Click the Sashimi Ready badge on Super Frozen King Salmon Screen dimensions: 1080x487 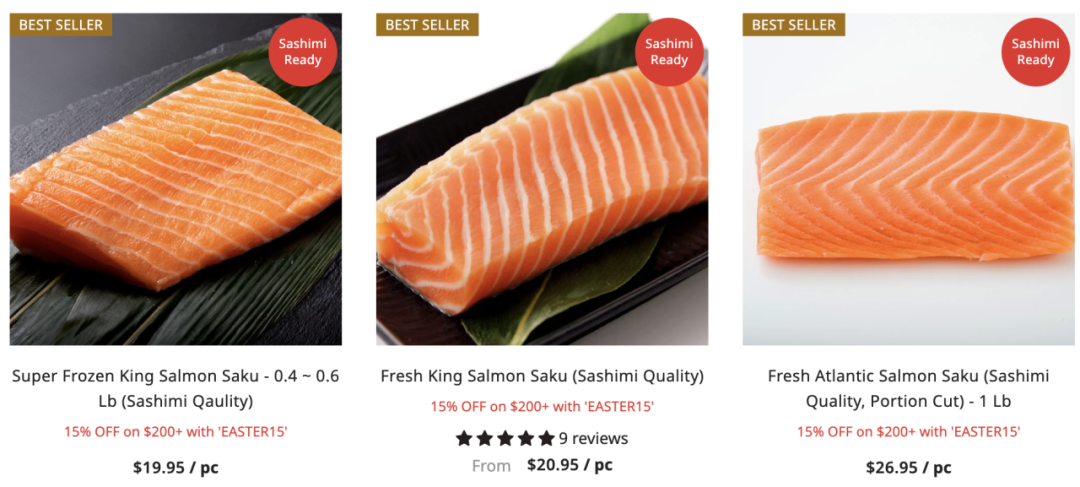pyautogui.click(x=302, y=52)
